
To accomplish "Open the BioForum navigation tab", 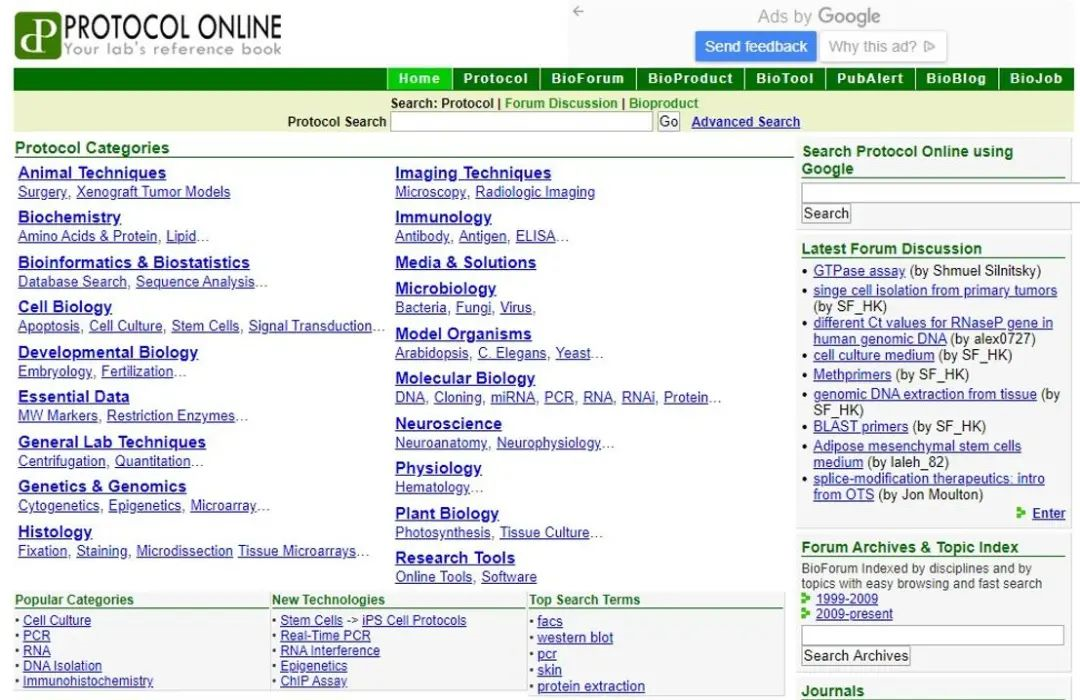I will [x=587, y=79].
